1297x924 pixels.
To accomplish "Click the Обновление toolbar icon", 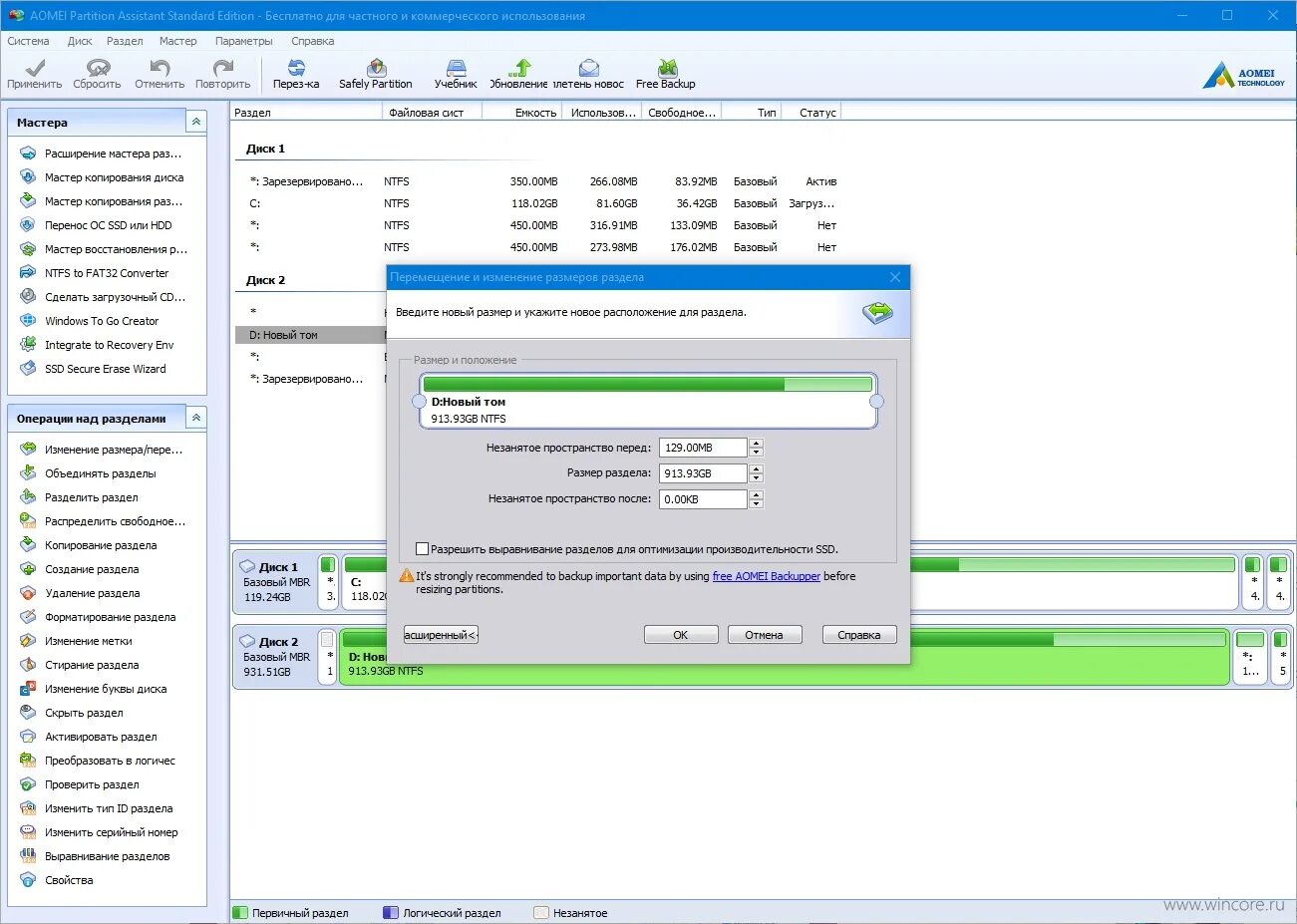I will pyautogui.click(x=518, y=74).
